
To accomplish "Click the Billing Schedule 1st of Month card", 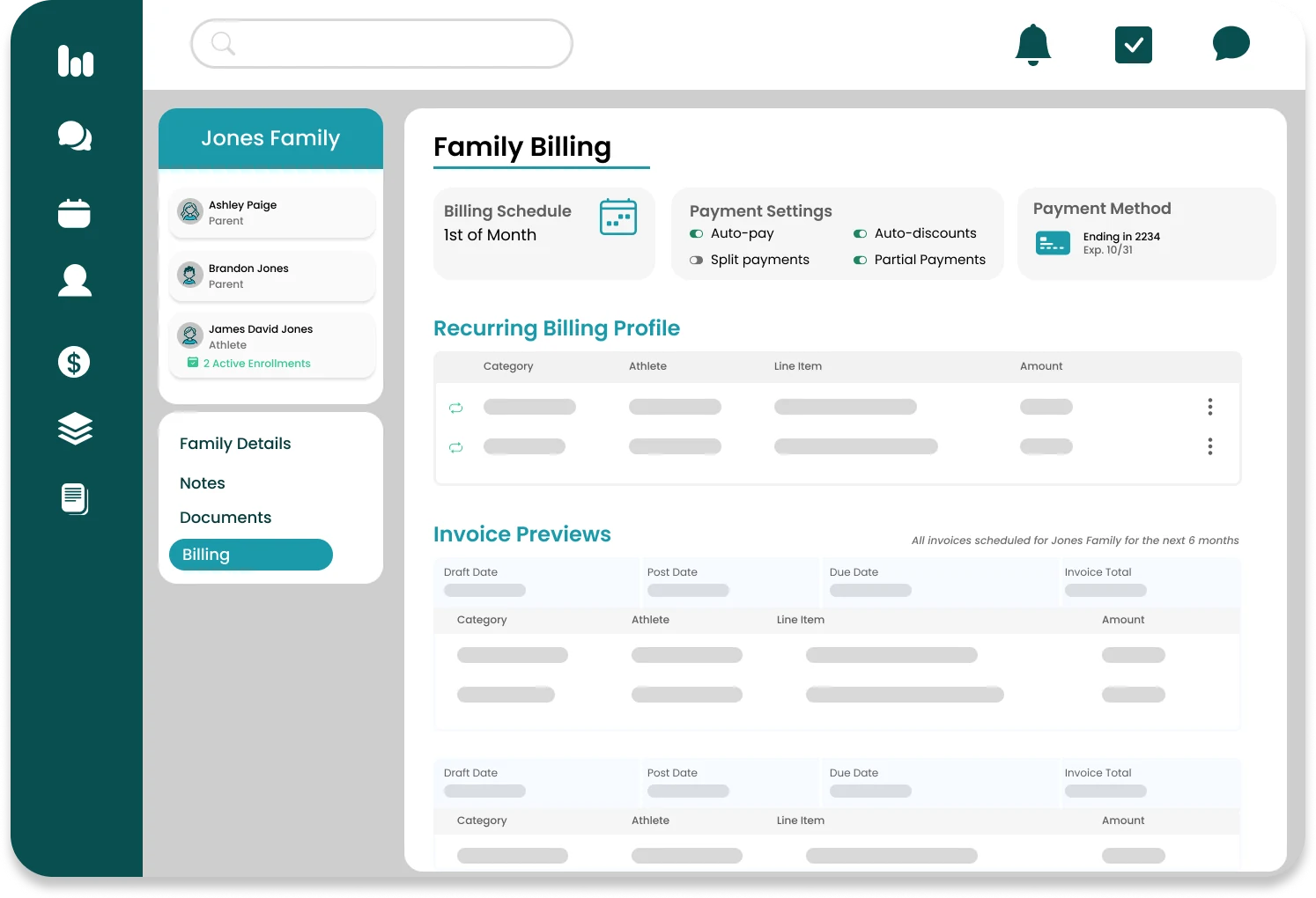I will [544, 233].
